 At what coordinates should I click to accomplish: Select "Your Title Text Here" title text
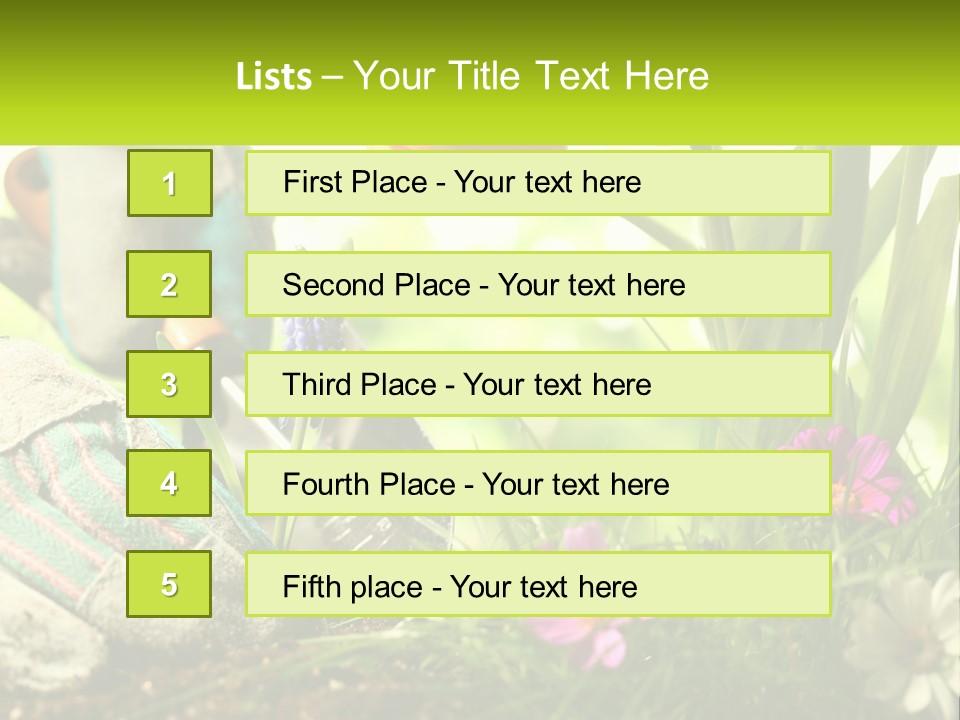point(530,76)
